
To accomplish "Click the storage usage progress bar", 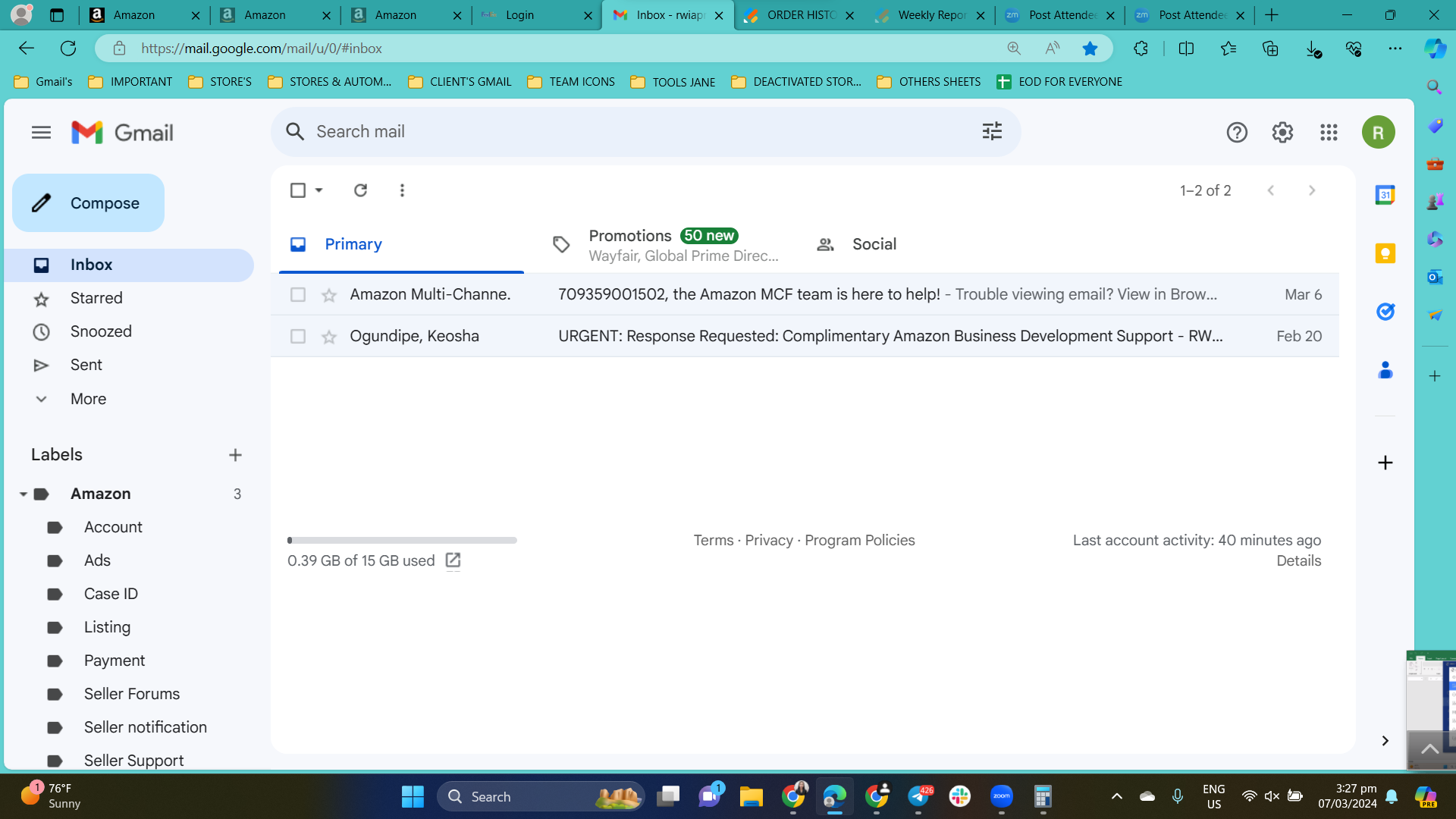I will pyautogui.click(x=402, y=541).
